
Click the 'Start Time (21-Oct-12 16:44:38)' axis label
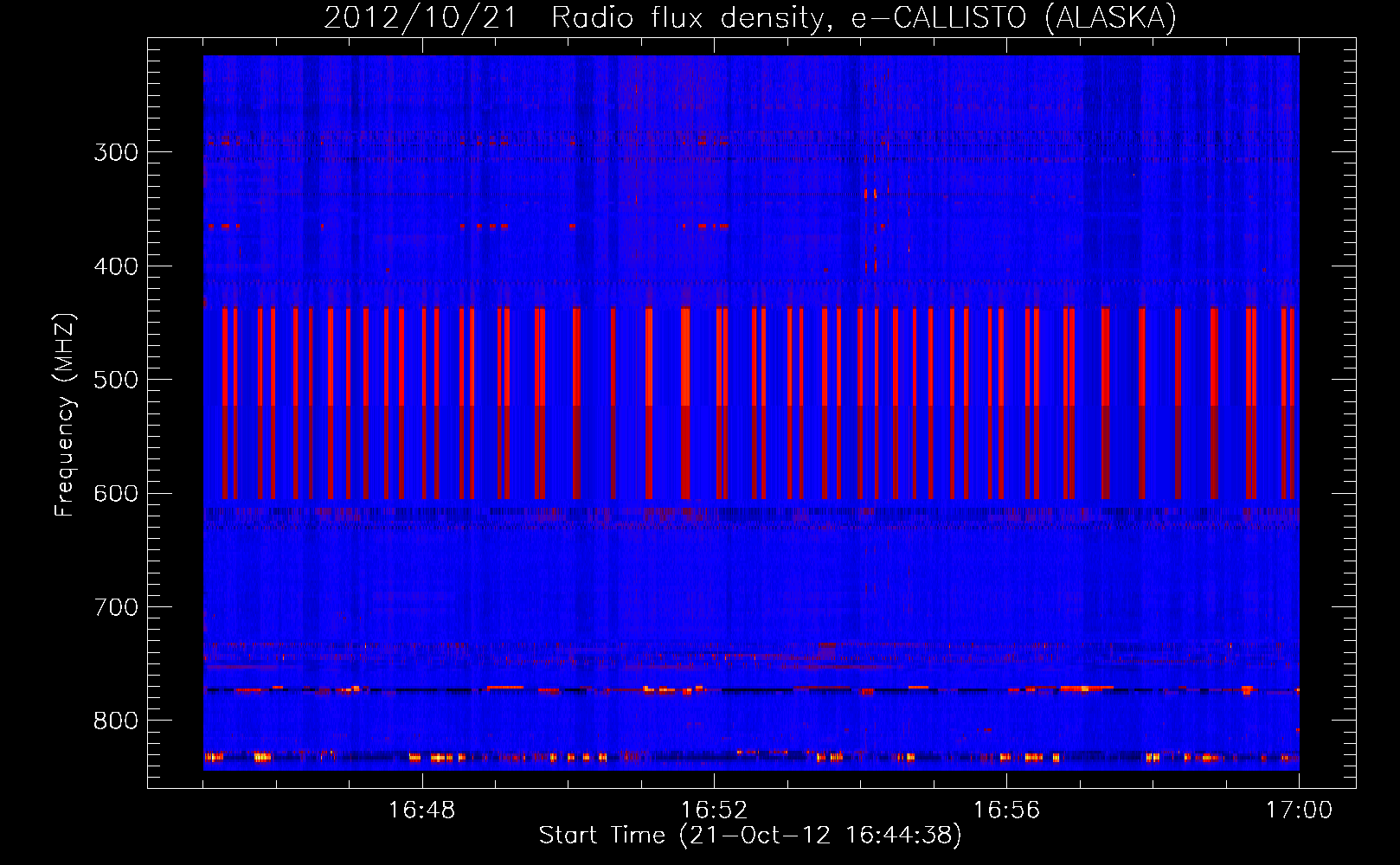750,836
